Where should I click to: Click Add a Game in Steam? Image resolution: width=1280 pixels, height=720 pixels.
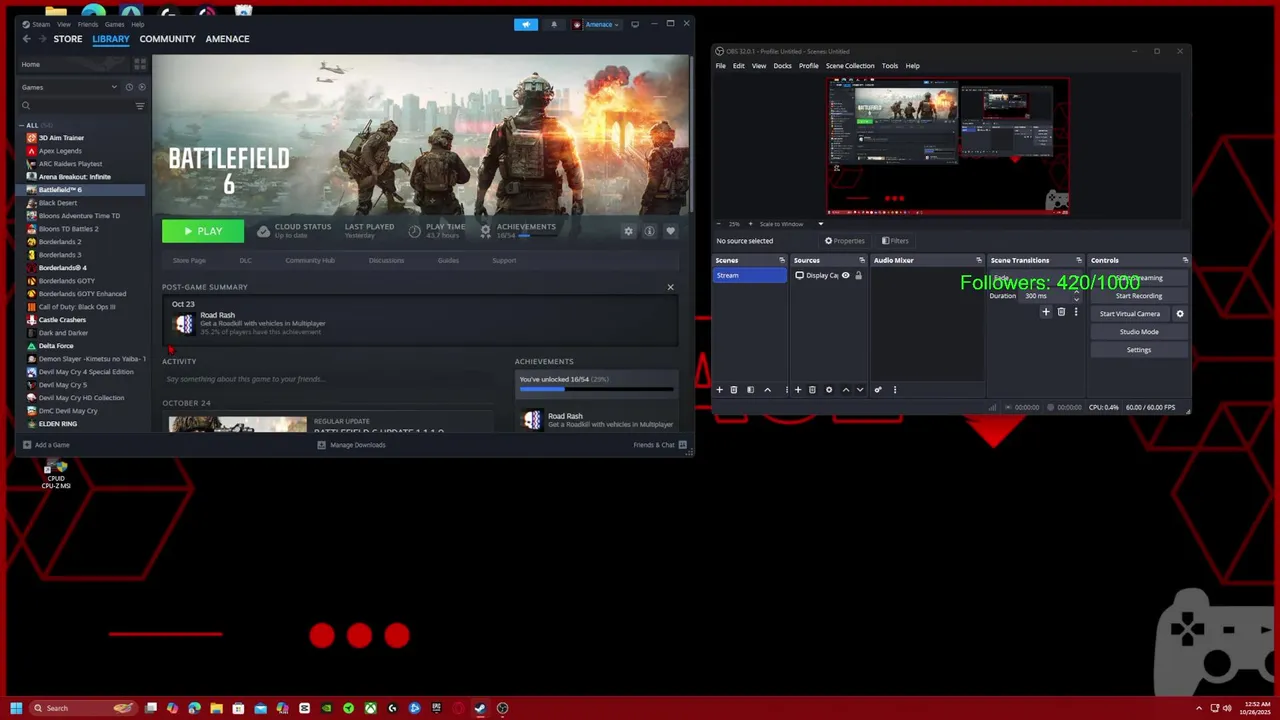click(x=46, y=445)
